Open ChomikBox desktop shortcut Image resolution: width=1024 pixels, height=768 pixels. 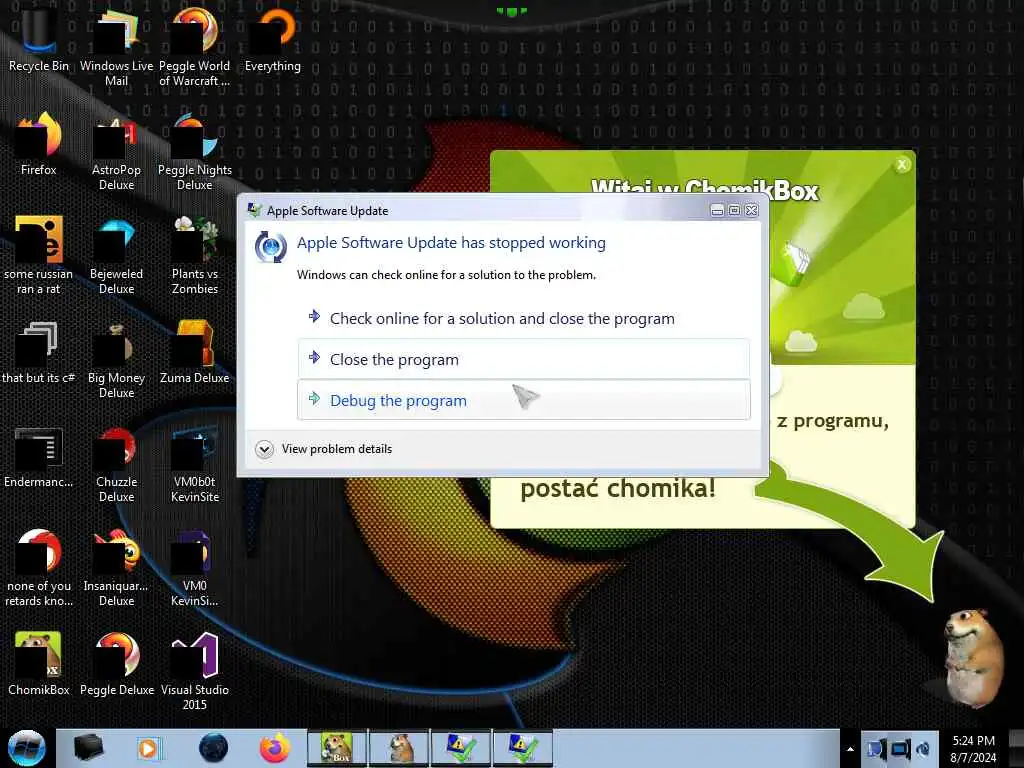point(38,663)
